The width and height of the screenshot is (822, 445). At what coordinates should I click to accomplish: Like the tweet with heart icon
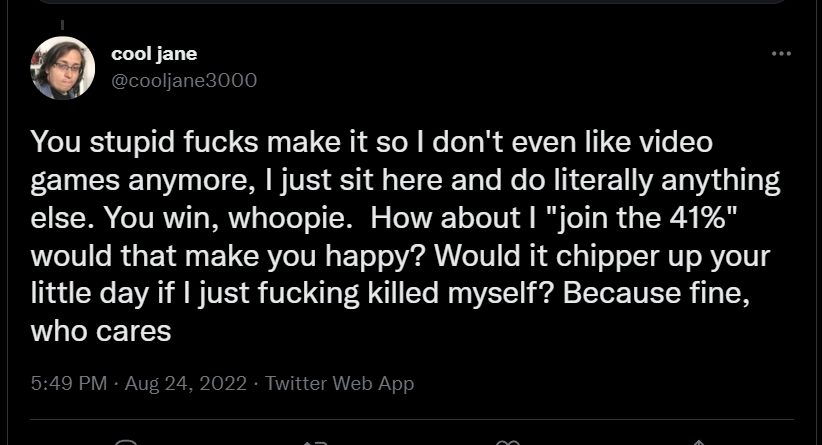point(507,442)
